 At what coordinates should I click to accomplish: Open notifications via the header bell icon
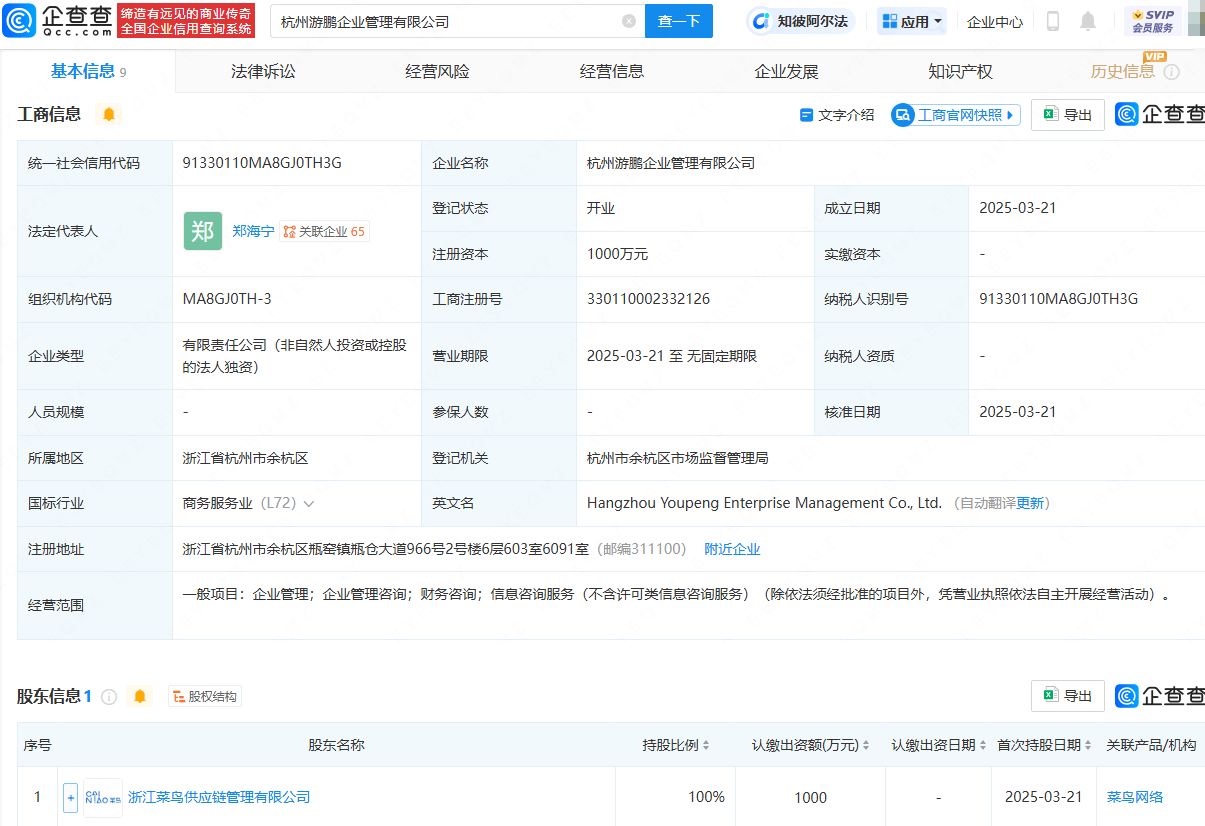[x=1088, y=21]
